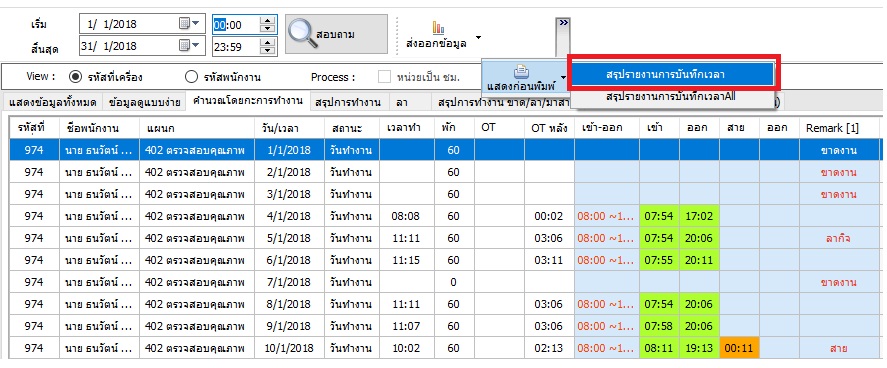The image size is (887, 368).
Task: Increase start time with up spinner arrow
Action: tap(267, 20)
